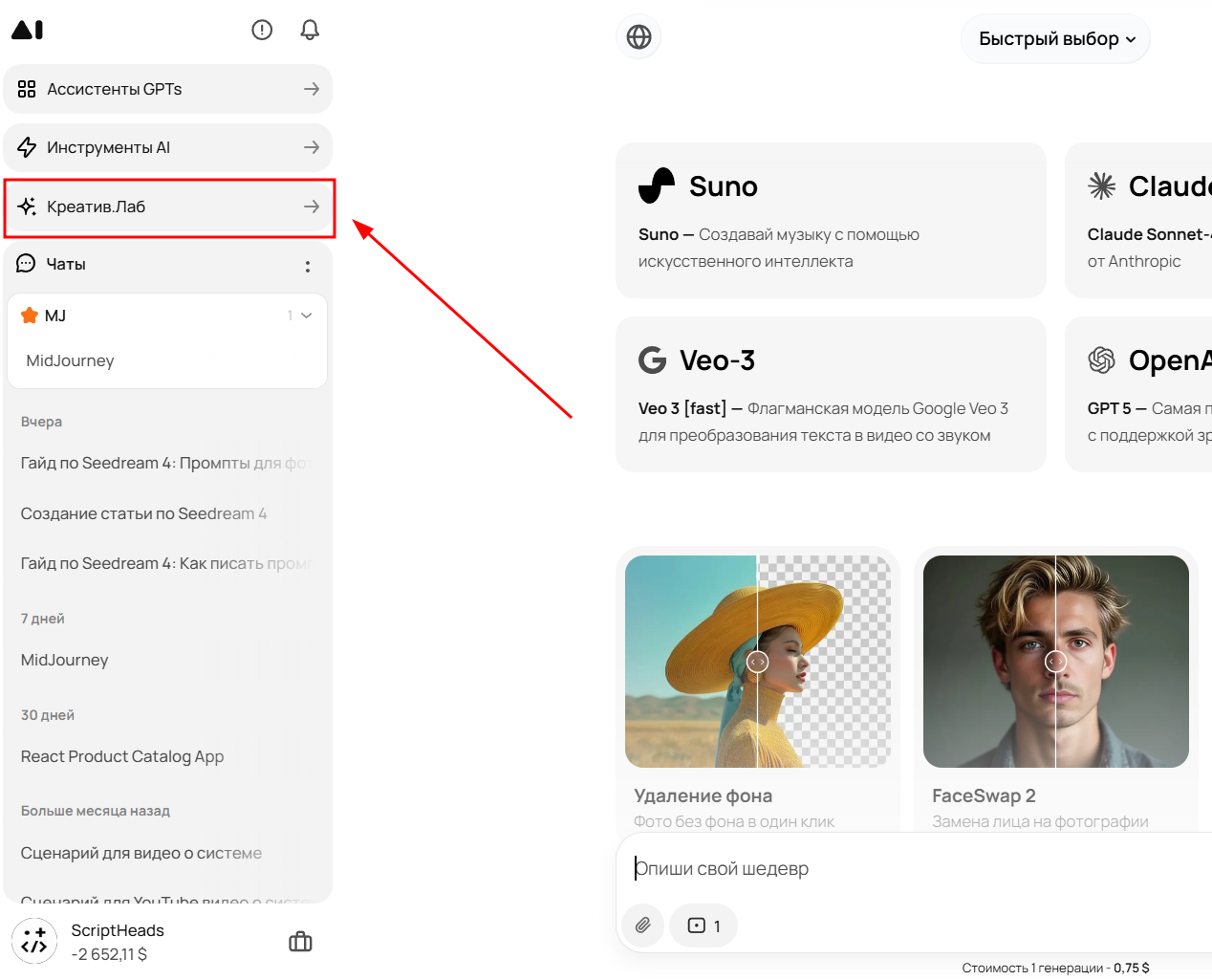This screenshot has height=980, width=1212.
Task: Open the MidJourney chat inside MJ folder
Action: pyautogui.click(x=71, y=360)
